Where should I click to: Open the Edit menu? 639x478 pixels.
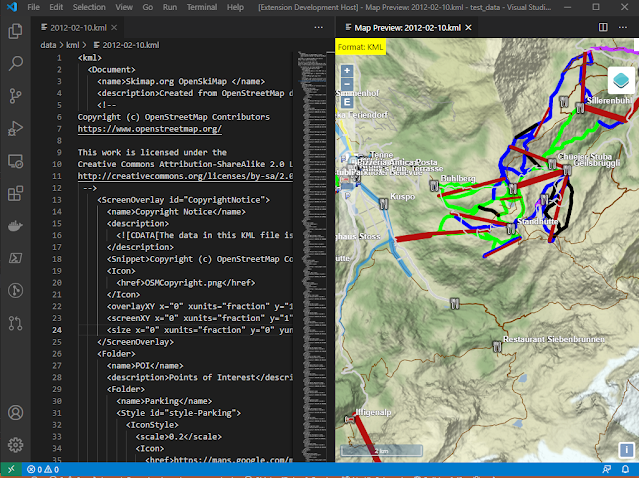tap(56, 7)
